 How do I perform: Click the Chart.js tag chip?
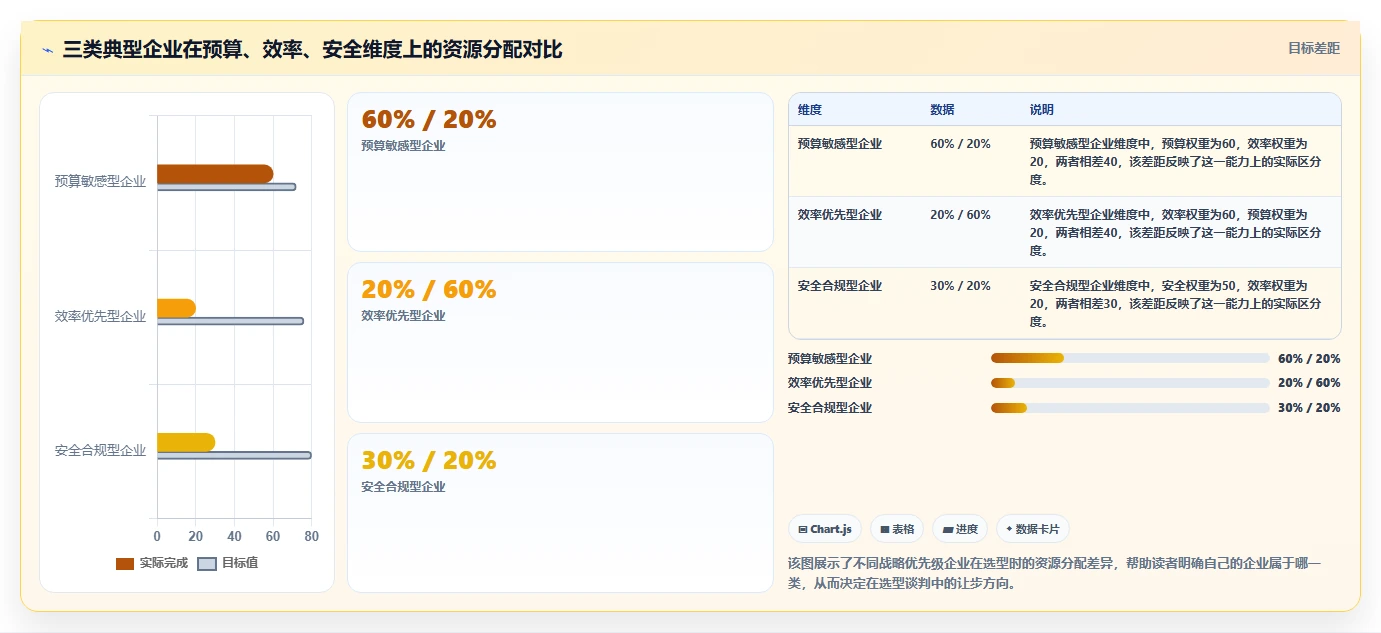click(x=825, y=529)
